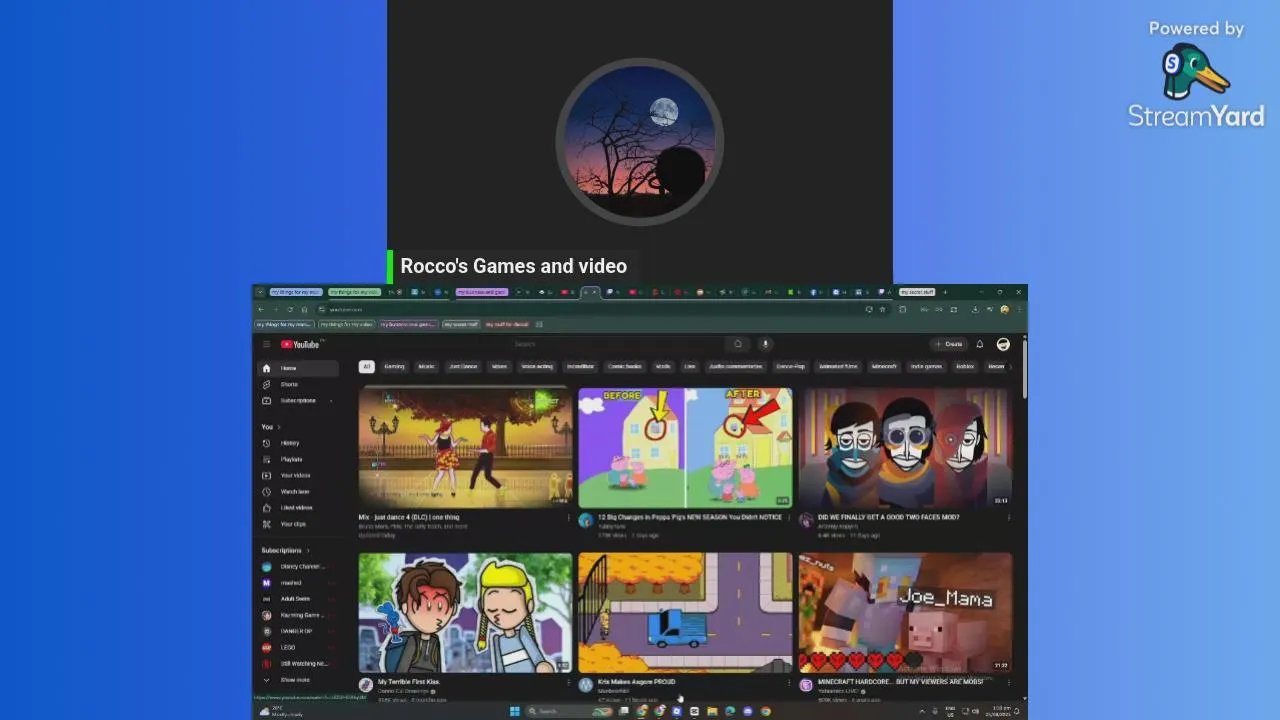Click the search magnifier button
This screenshot has height=720, width=1280.
point(738,344)
